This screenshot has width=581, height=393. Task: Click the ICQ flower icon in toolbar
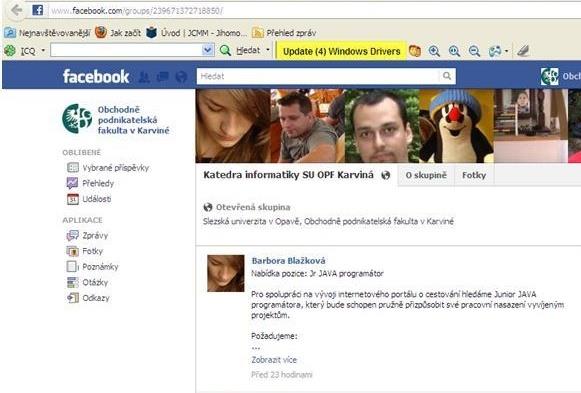[x=10, y=51]
